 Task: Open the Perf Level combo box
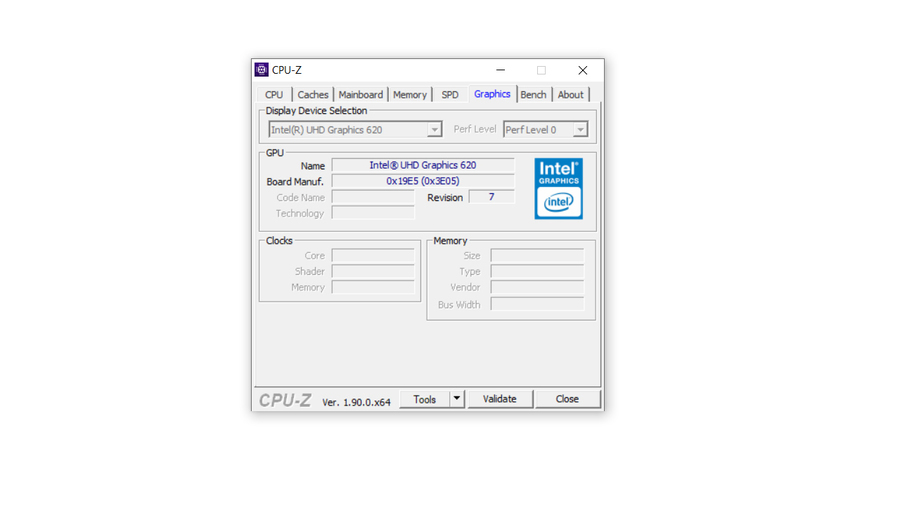[545, 130]
